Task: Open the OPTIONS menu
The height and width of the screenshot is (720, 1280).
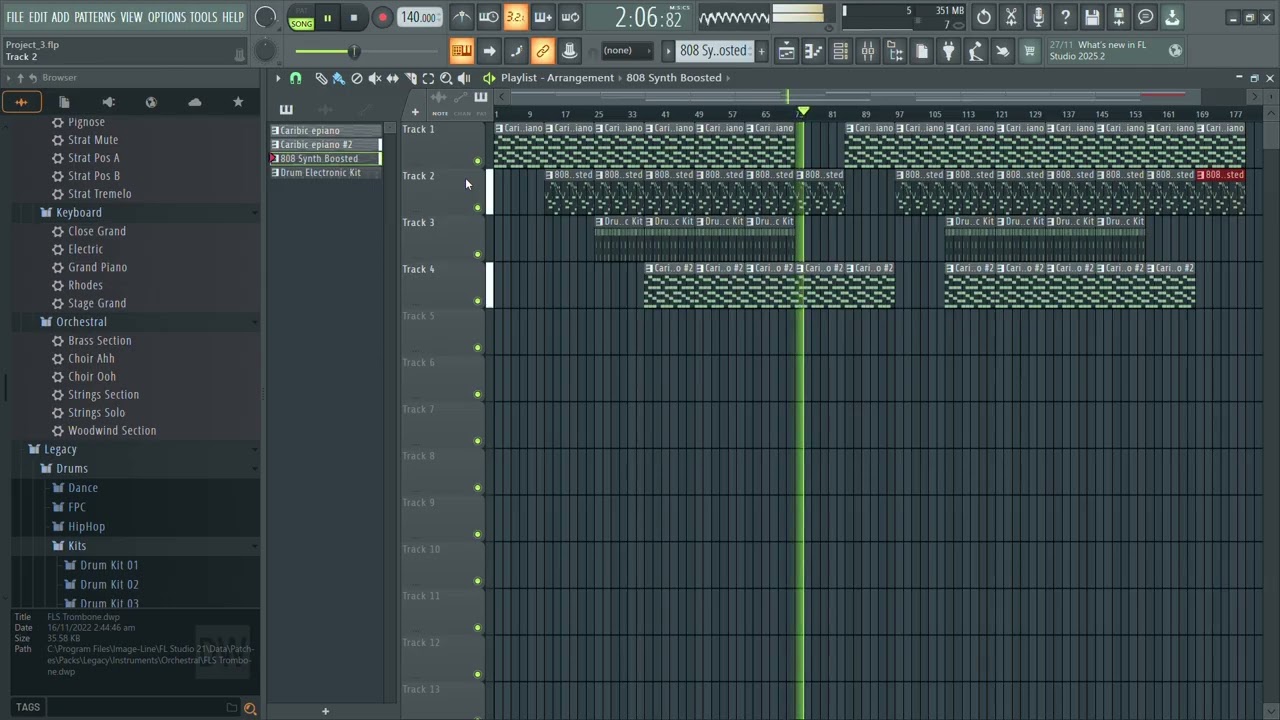Action: pyautogui.click(x=167, y=17)
